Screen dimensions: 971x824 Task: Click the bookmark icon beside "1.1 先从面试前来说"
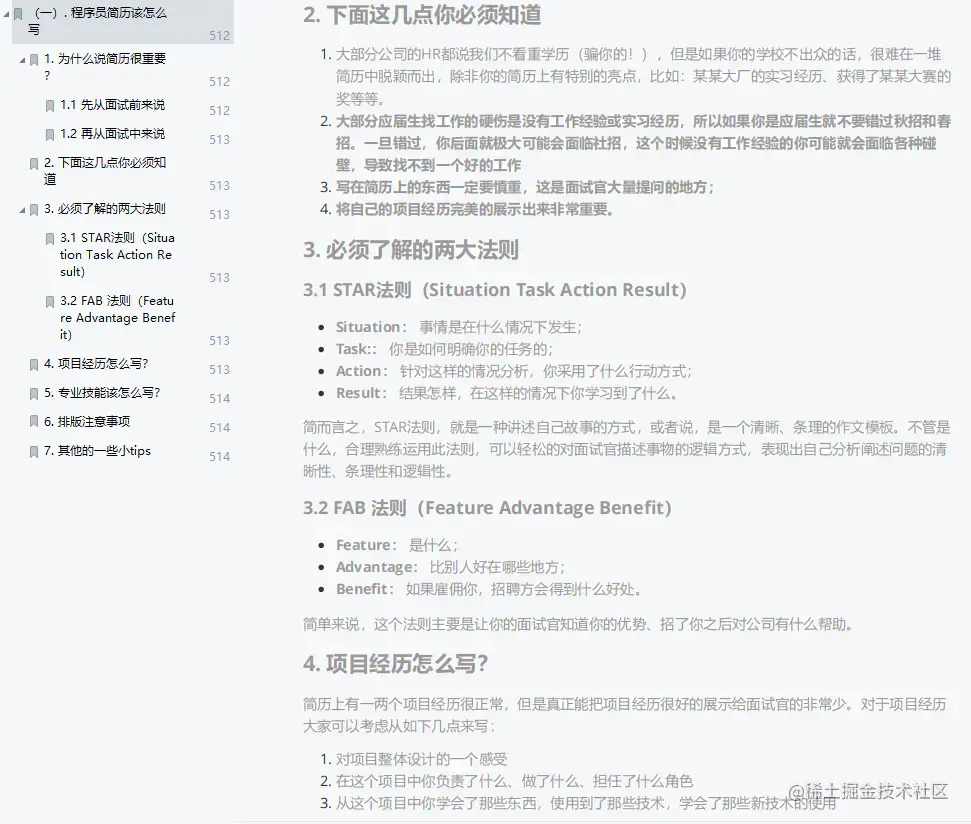pyautogui.click(x=49, y=104)
